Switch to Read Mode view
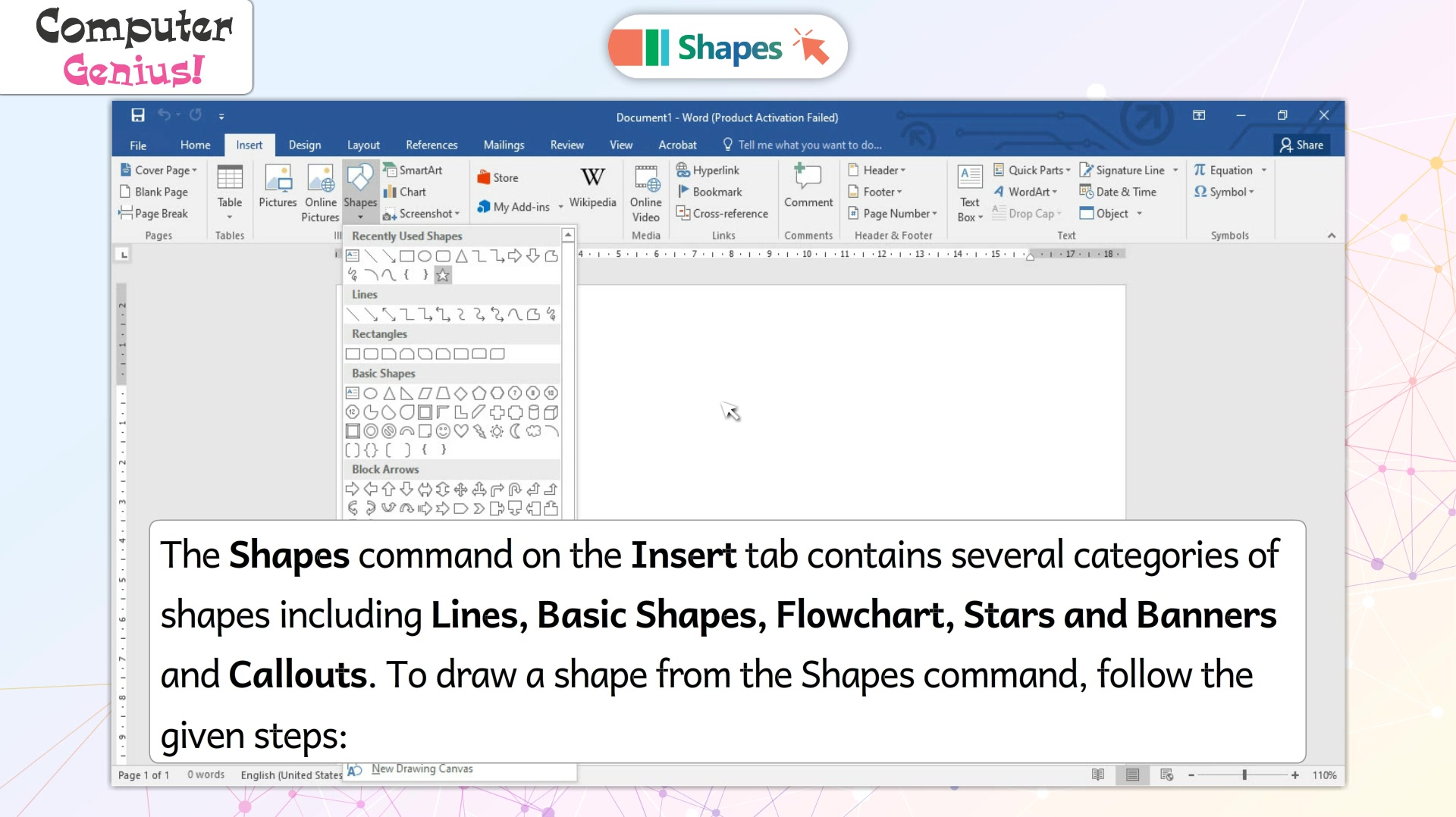The width and height of the screenshot is (1456, 817). 1098,775
